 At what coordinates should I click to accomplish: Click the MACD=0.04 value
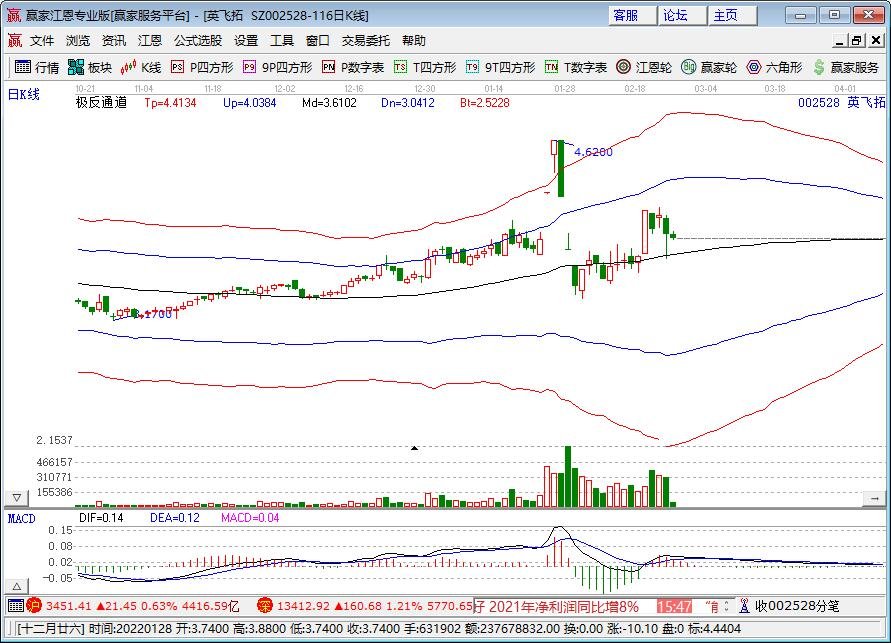pos(250,517)
